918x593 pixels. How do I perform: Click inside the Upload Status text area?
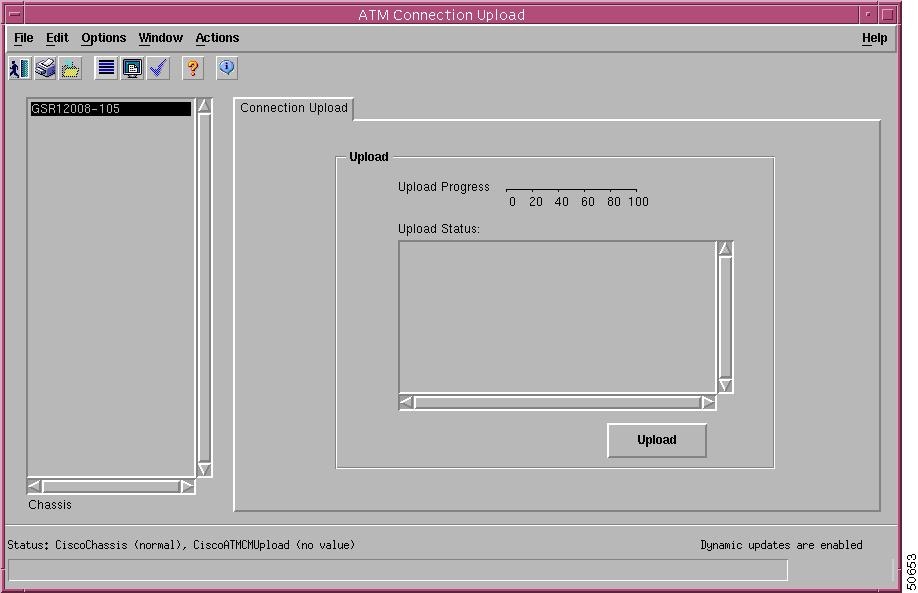tap(557, 317)
